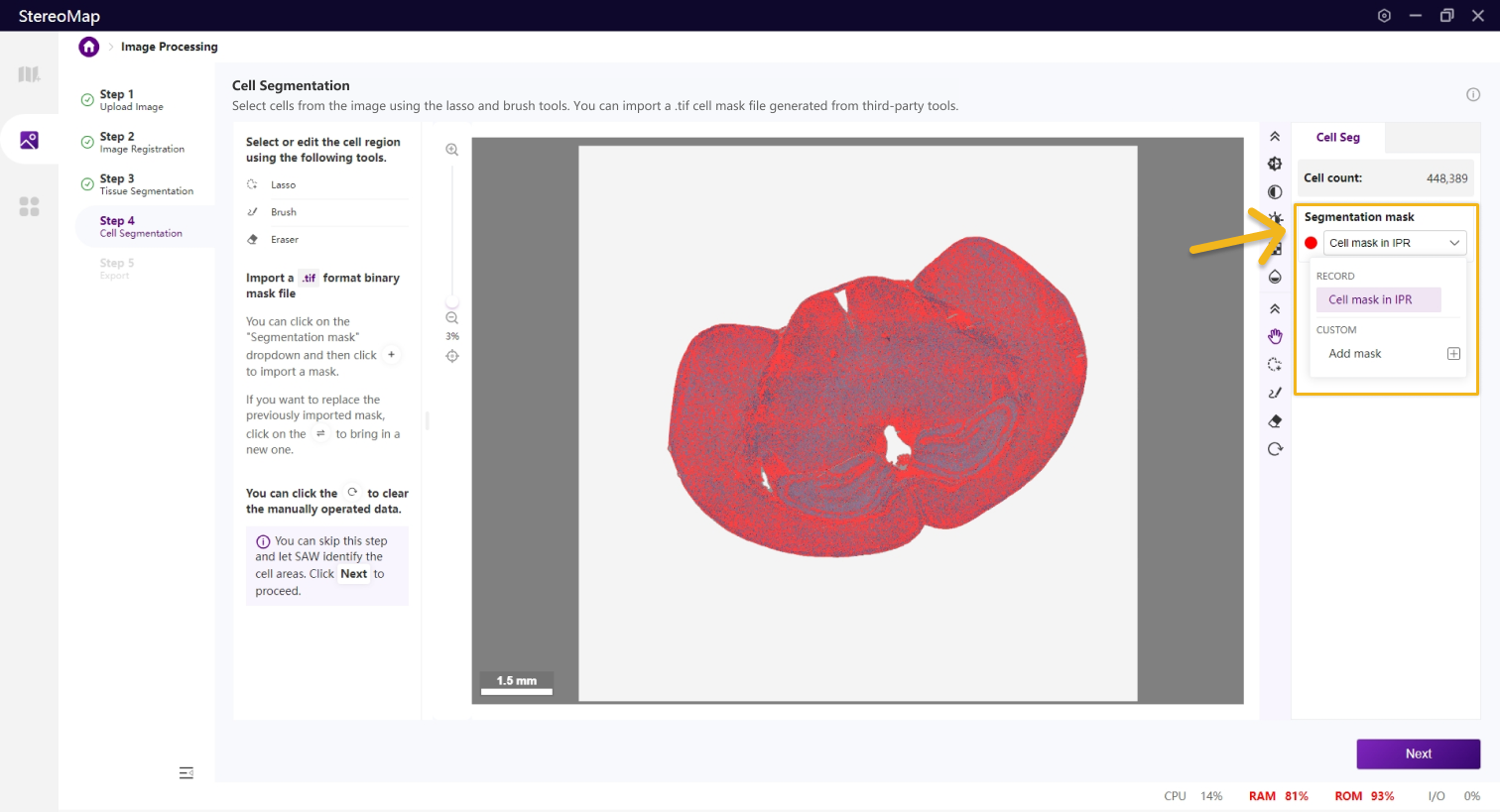Viewport: 1500px width, 812px height.
Task: Click the zoom out magnifier icon
Action: [x=452, y=318]
